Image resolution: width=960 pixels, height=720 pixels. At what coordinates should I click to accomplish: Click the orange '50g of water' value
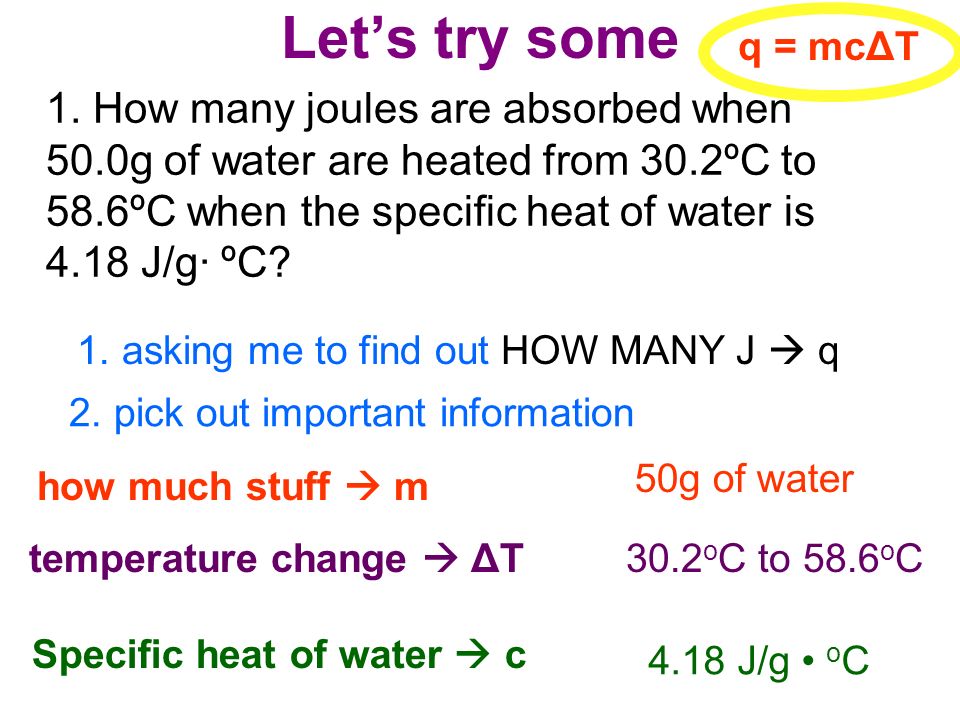[x=744, y=479]
